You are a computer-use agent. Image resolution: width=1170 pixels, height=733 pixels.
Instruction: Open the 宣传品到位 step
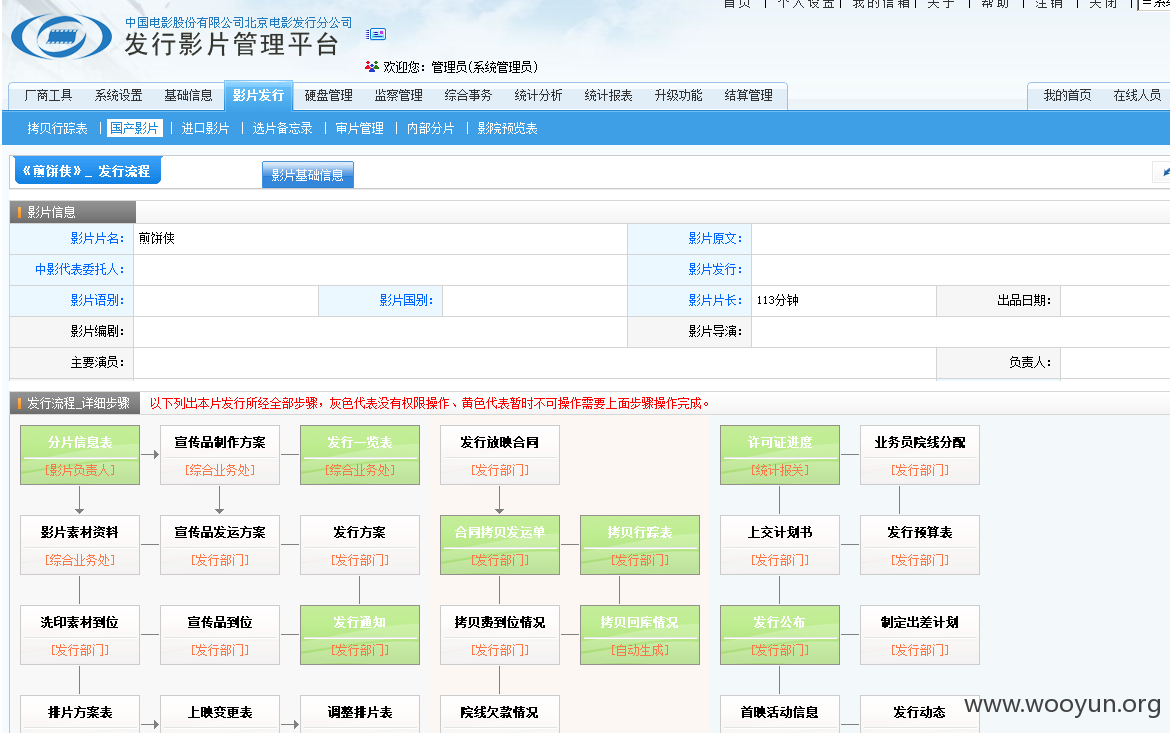point(220,635)
